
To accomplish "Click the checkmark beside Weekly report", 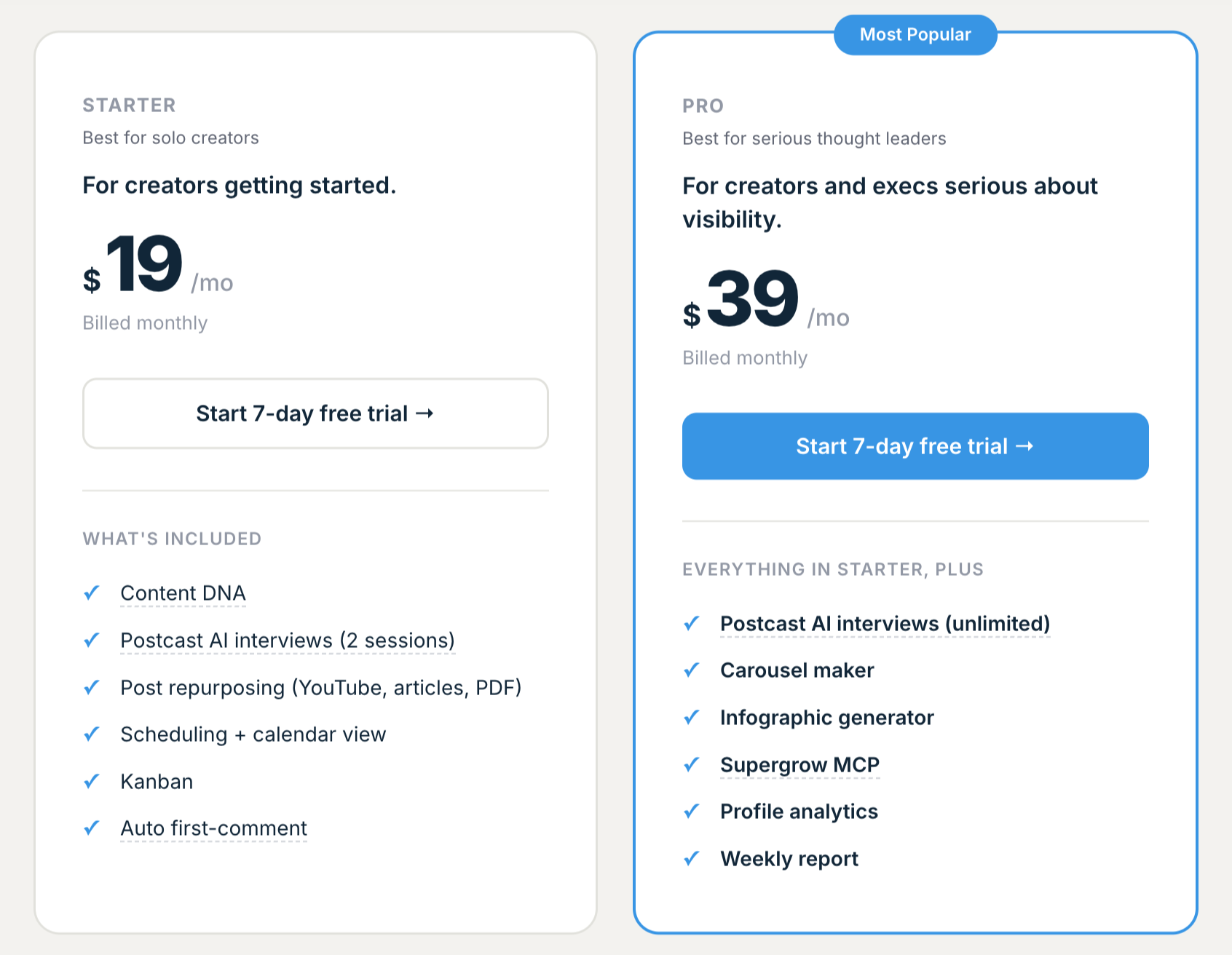I will point(692,859).
